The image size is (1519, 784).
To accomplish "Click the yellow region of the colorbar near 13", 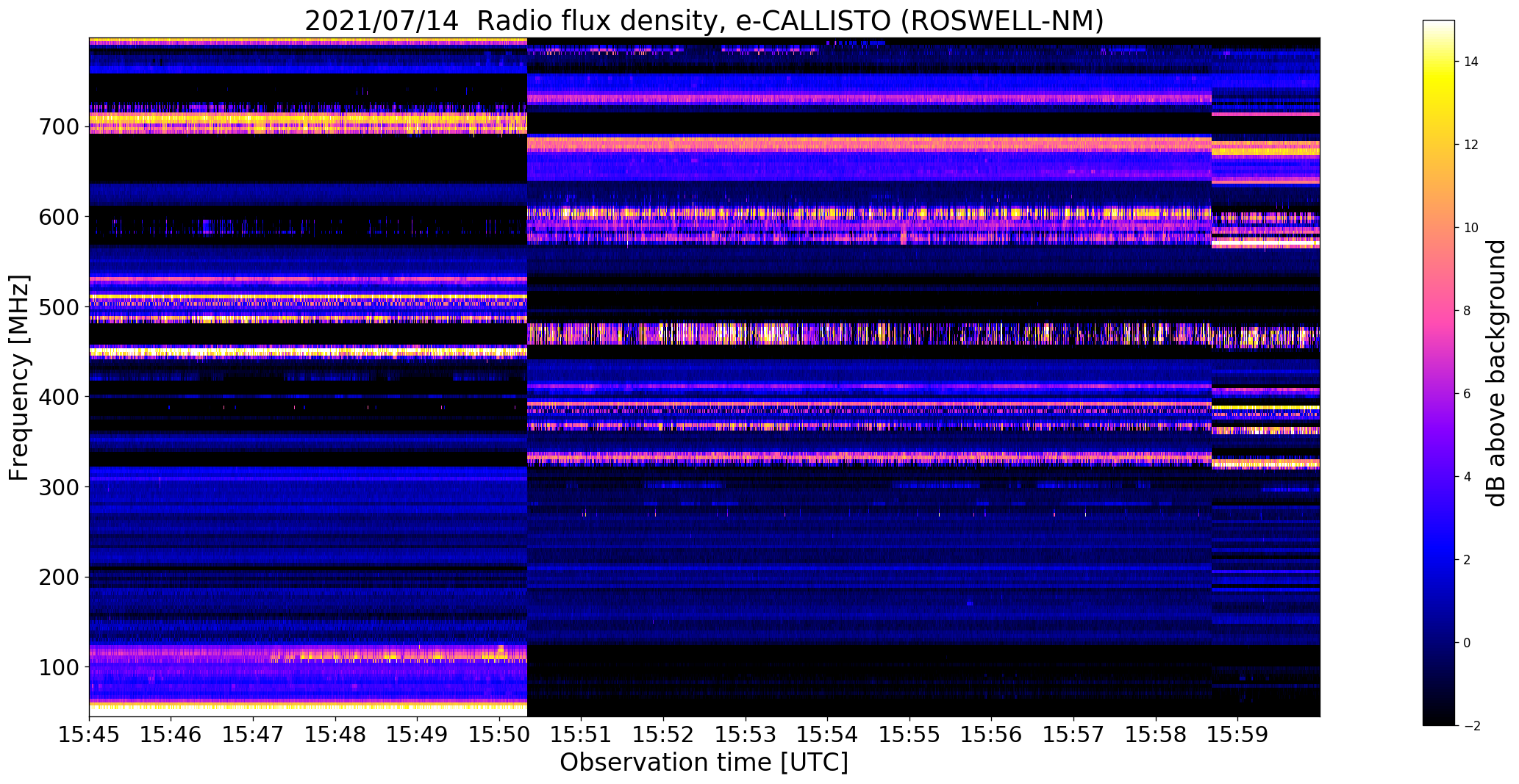I will 1438,103.
